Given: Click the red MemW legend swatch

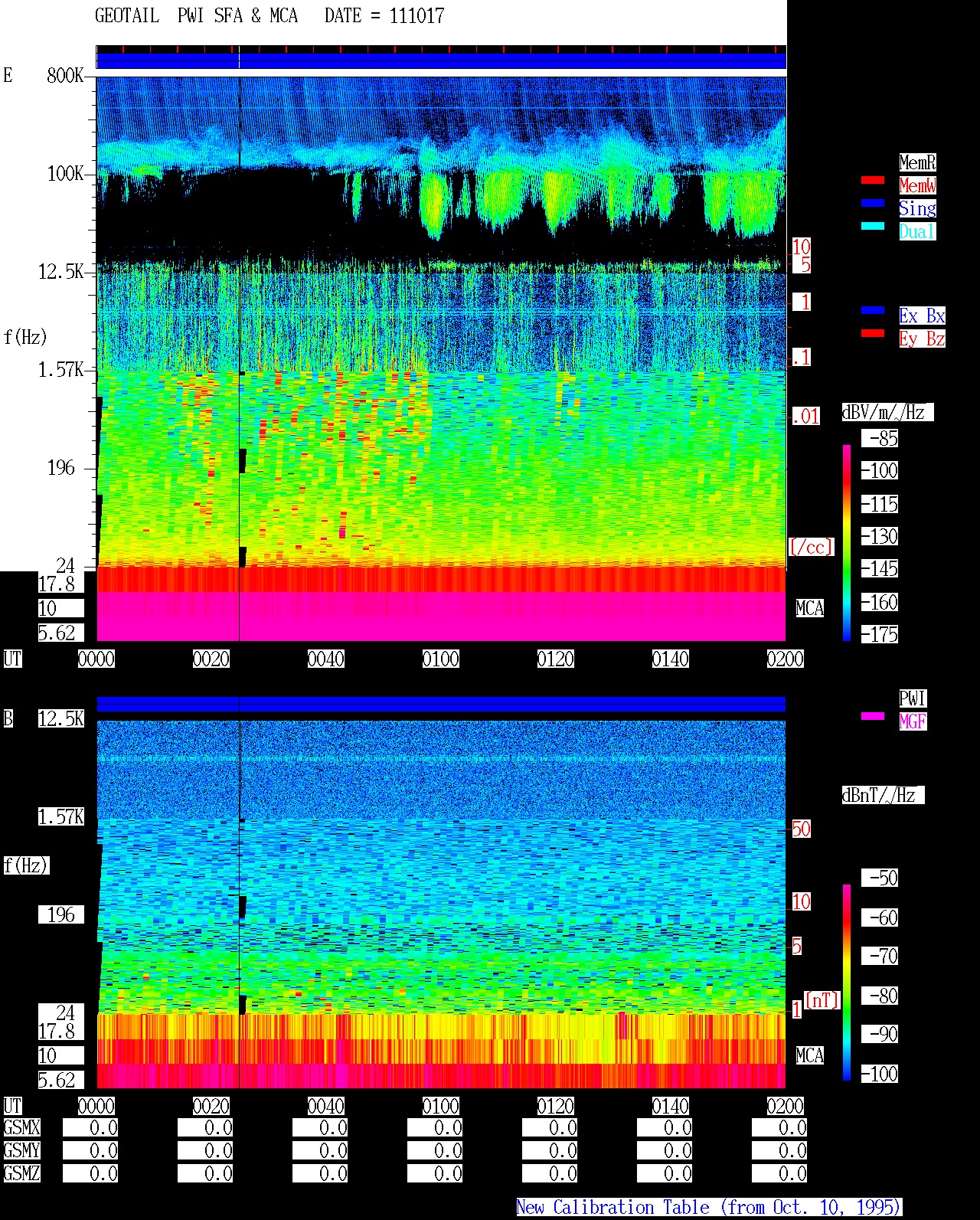Looking at the screenshot, I should (873, 180).
